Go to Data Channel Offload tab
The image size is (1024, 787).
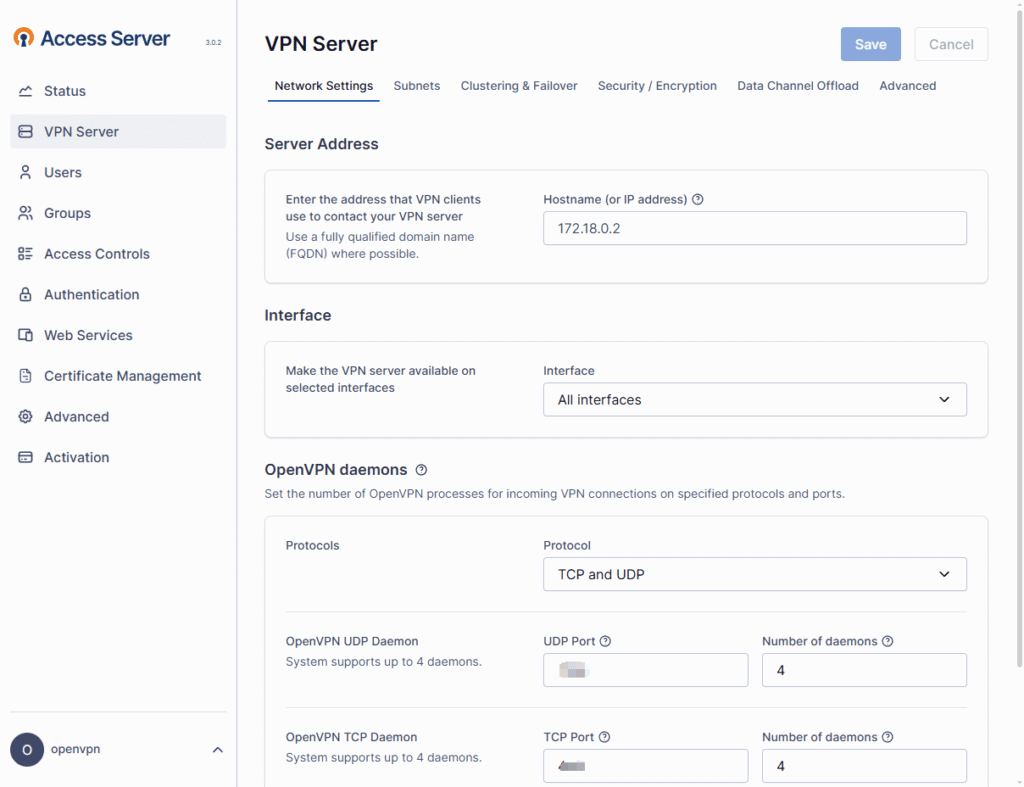[x=797, y=86]
